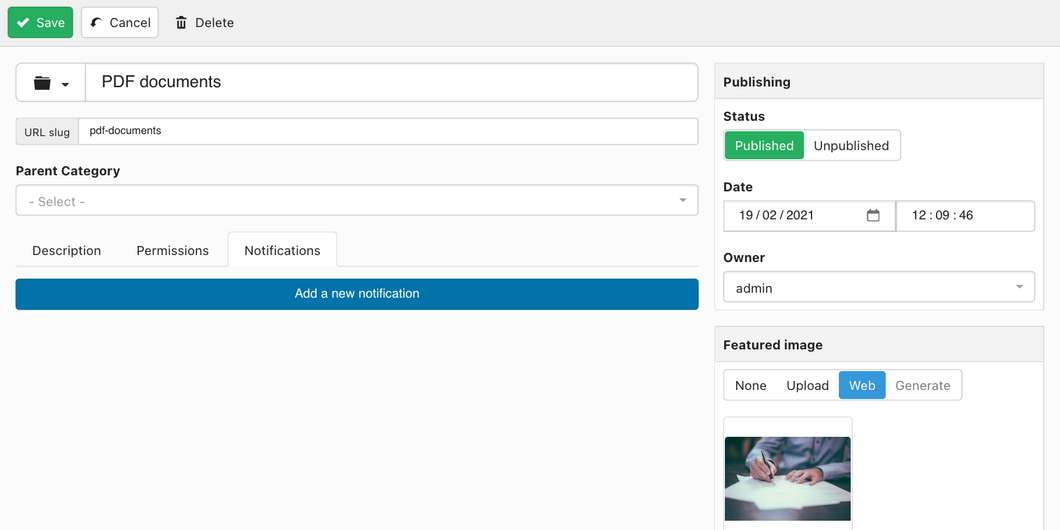1060x530 pixels.
Task: Switch to the Description tab
Action: 66,250
